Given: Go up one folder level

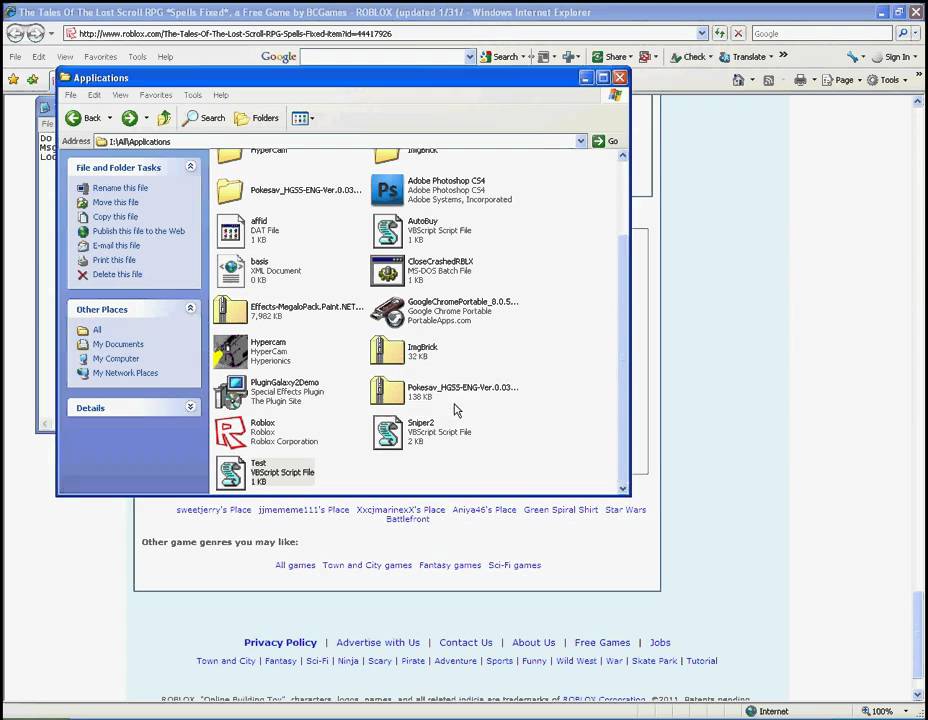Looking at the screenshot, I should (164, 118).
